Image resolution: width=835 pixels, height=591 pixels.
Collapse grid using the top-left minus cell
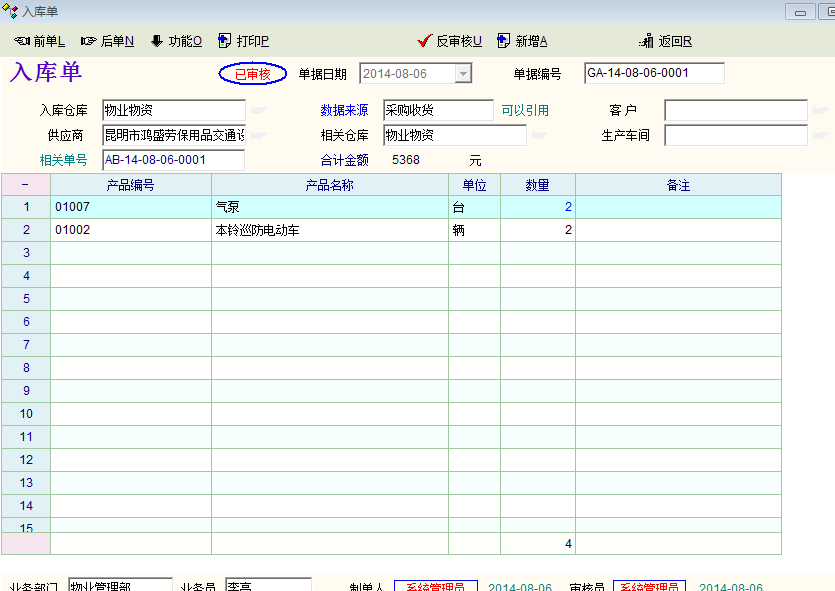point(25,185)
